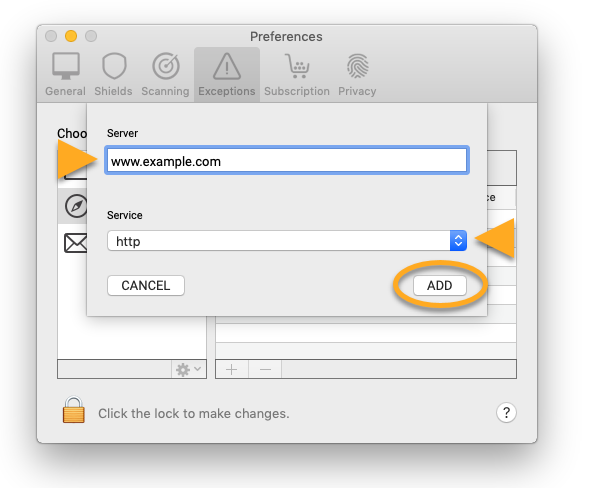Viewport: 593px width, 488px height.
Task: Select the web compass icon in sidebar
Action: (x=76, y=206)
